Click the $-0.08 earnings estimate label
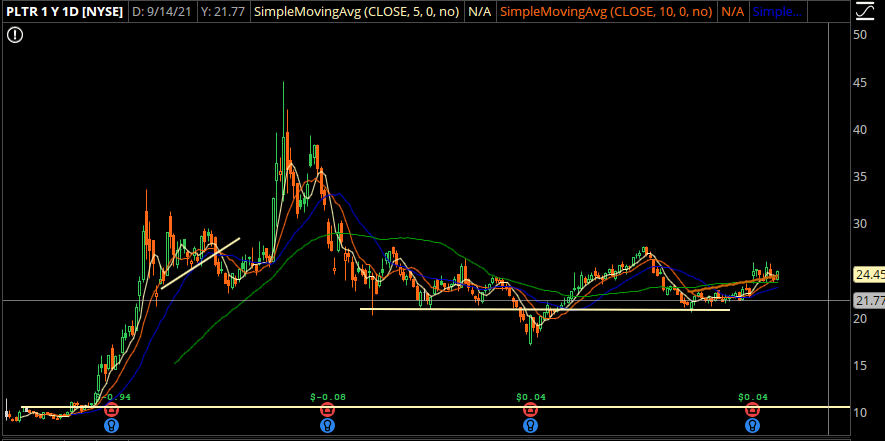Image resolution: width=885 pixels, height=441 pixels. pos(328,397)
